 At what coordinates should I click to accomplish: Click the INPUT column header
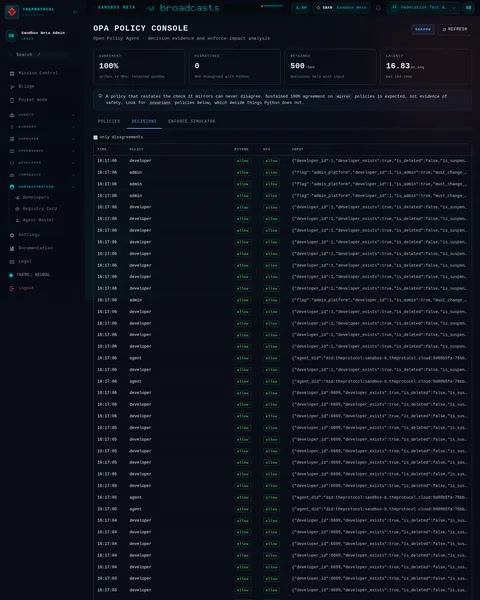pyautogui.click(x=297, y=149)
